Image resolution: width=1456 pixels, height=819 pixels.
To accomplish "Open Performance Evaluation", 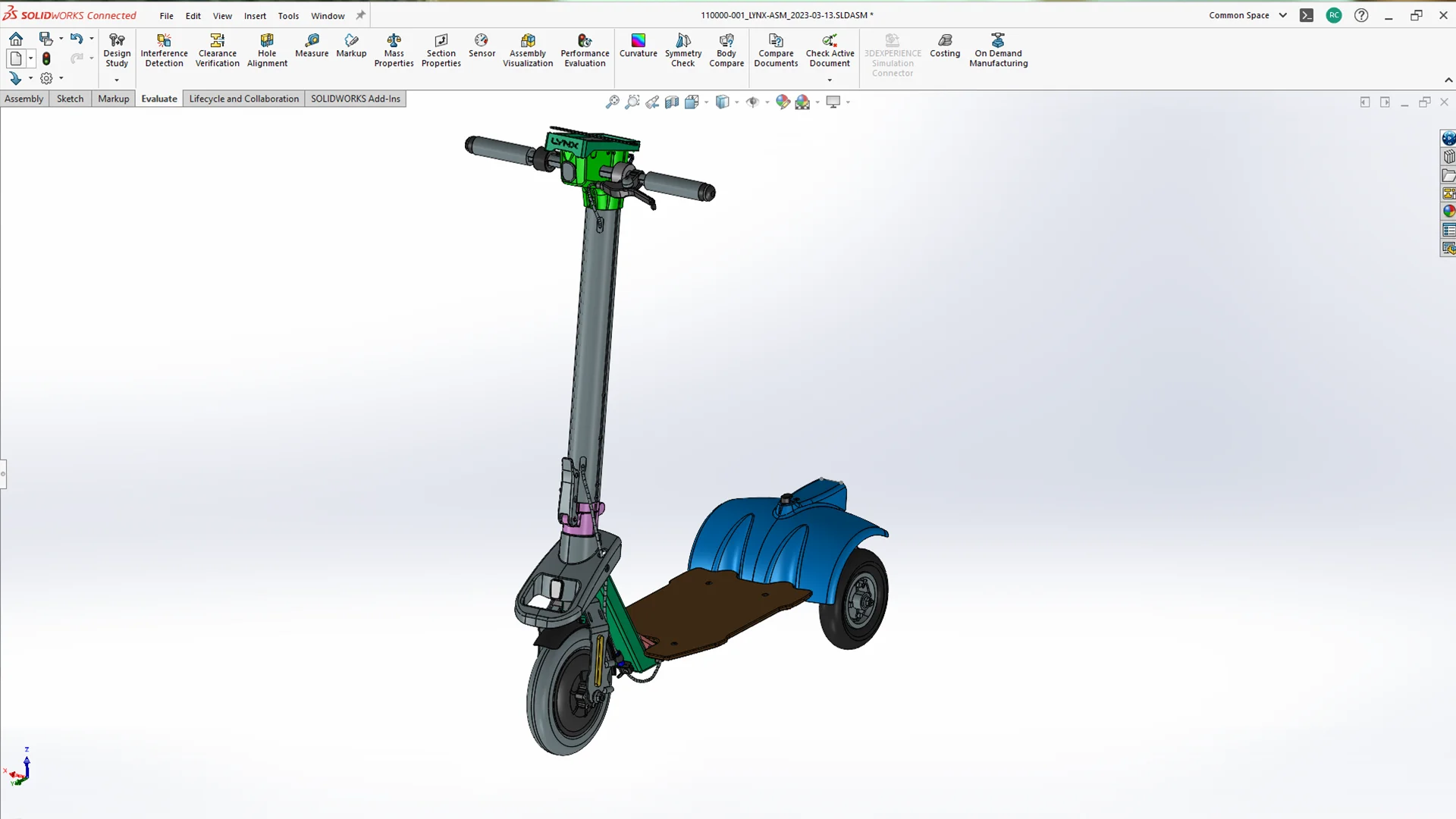I will pyautogui.click(x=585, y=50).
